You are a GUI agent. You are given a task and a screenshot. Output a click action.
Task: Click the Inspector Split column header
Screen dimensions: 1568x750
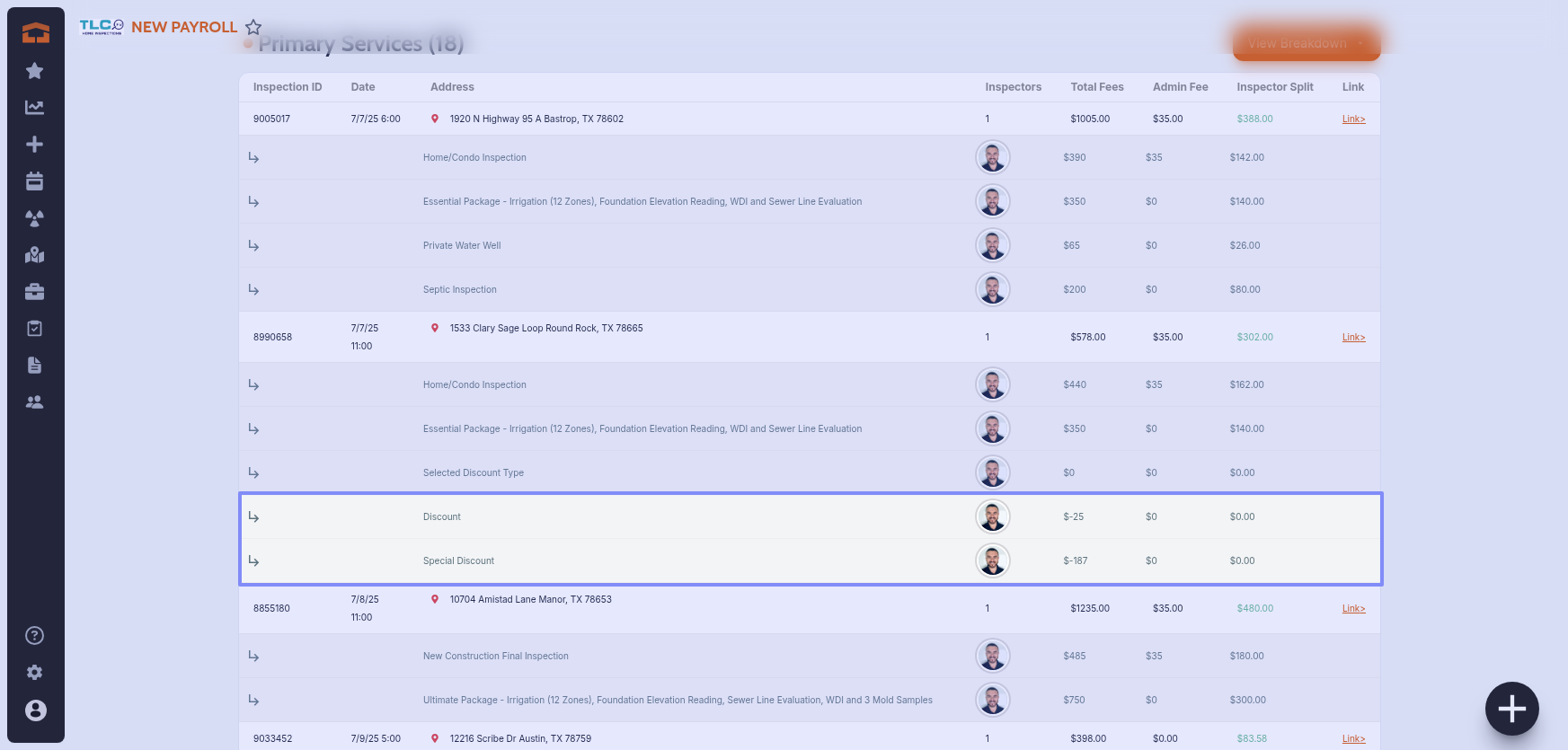(x=1274, y=87)
